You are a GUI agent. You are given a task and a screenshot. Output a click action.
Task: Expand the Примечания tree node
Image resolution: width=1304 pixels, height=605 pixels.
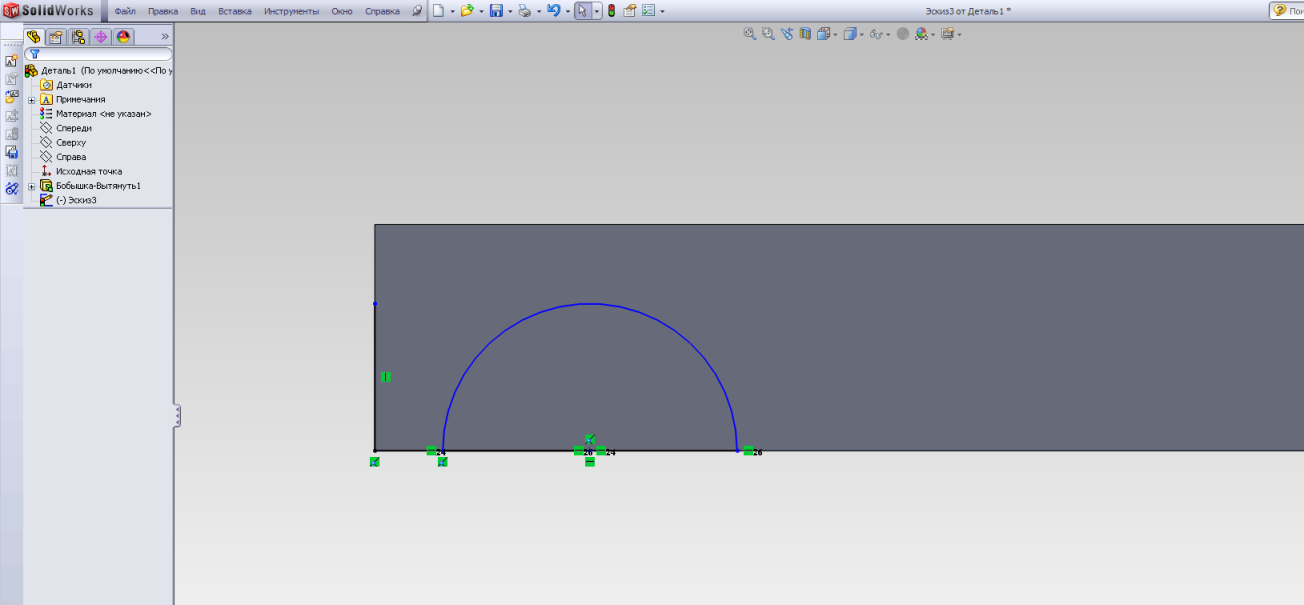point(31,100)
